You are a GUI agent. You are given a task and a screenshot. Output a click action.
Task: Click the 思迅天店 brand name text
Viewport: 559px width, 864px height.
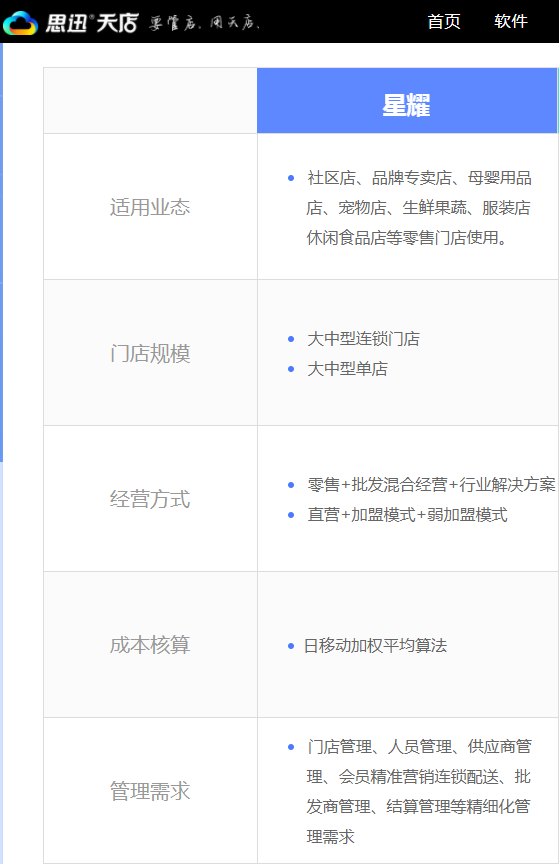pyautogui.click(x=92, y=23)
